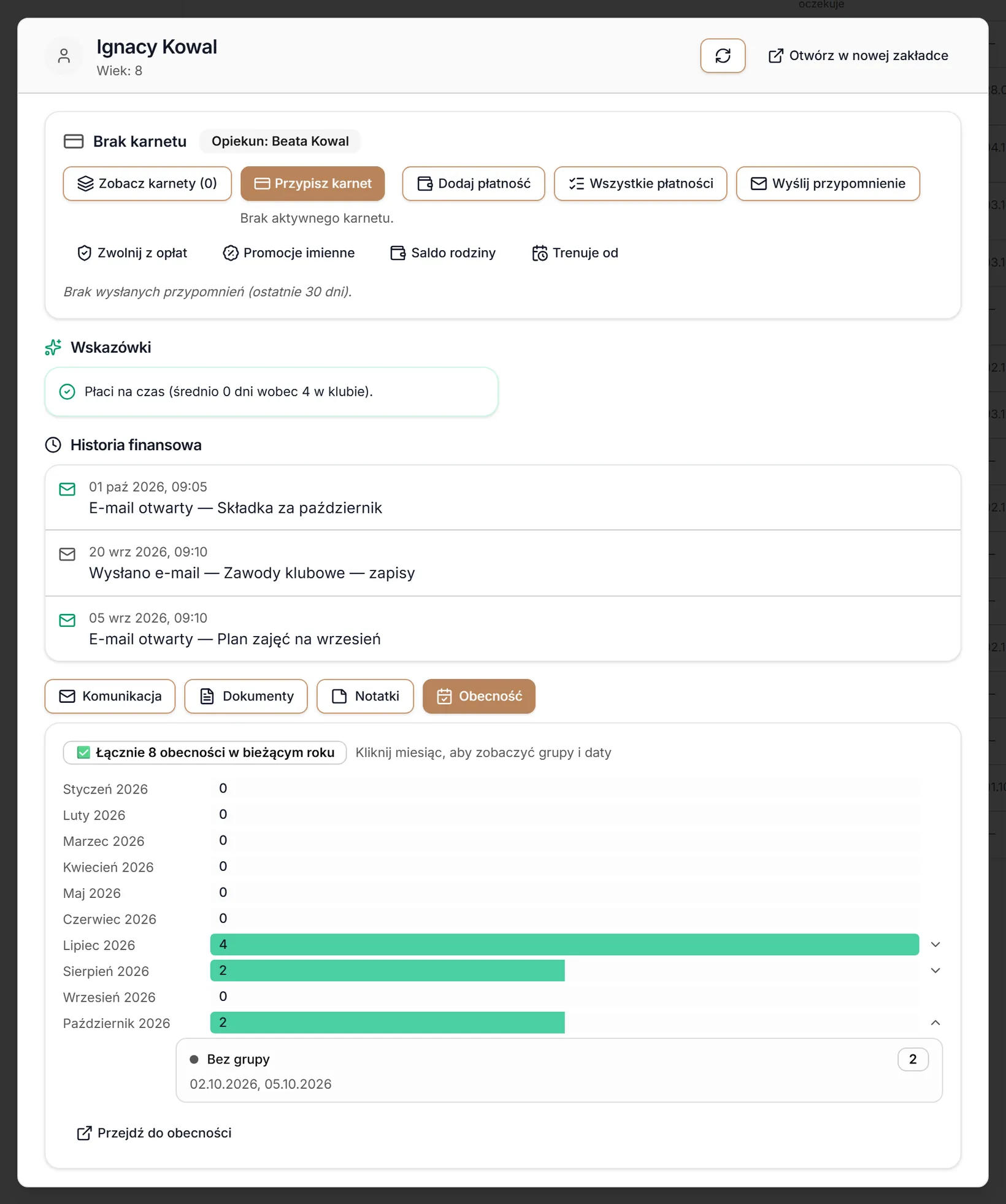Viewport: 1006px width, 1204px height.
Task: Collapse the Październik 2026 row chevron
Action: (935, 1023)
